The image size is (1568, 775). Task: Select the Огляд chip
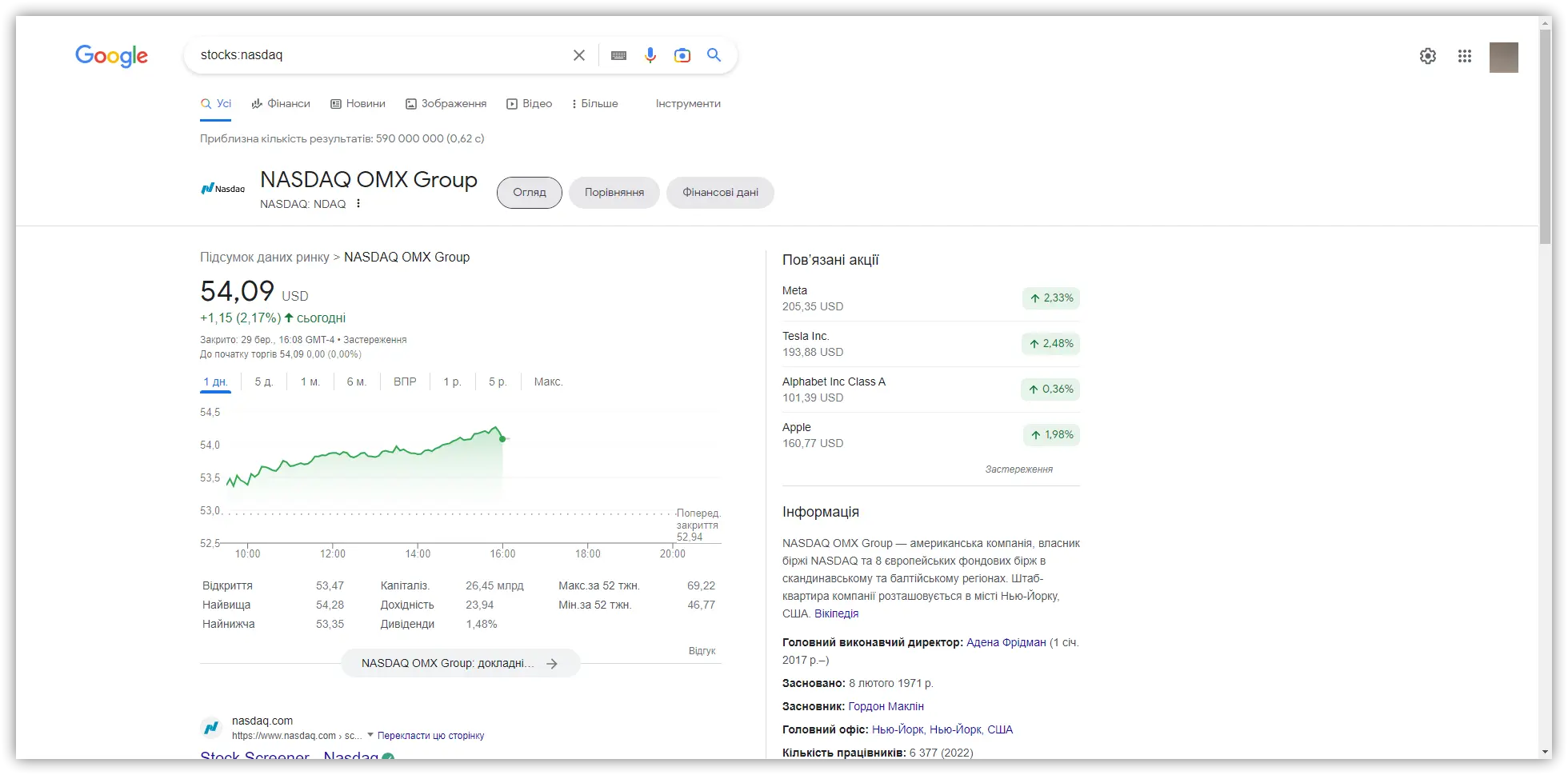530,193
